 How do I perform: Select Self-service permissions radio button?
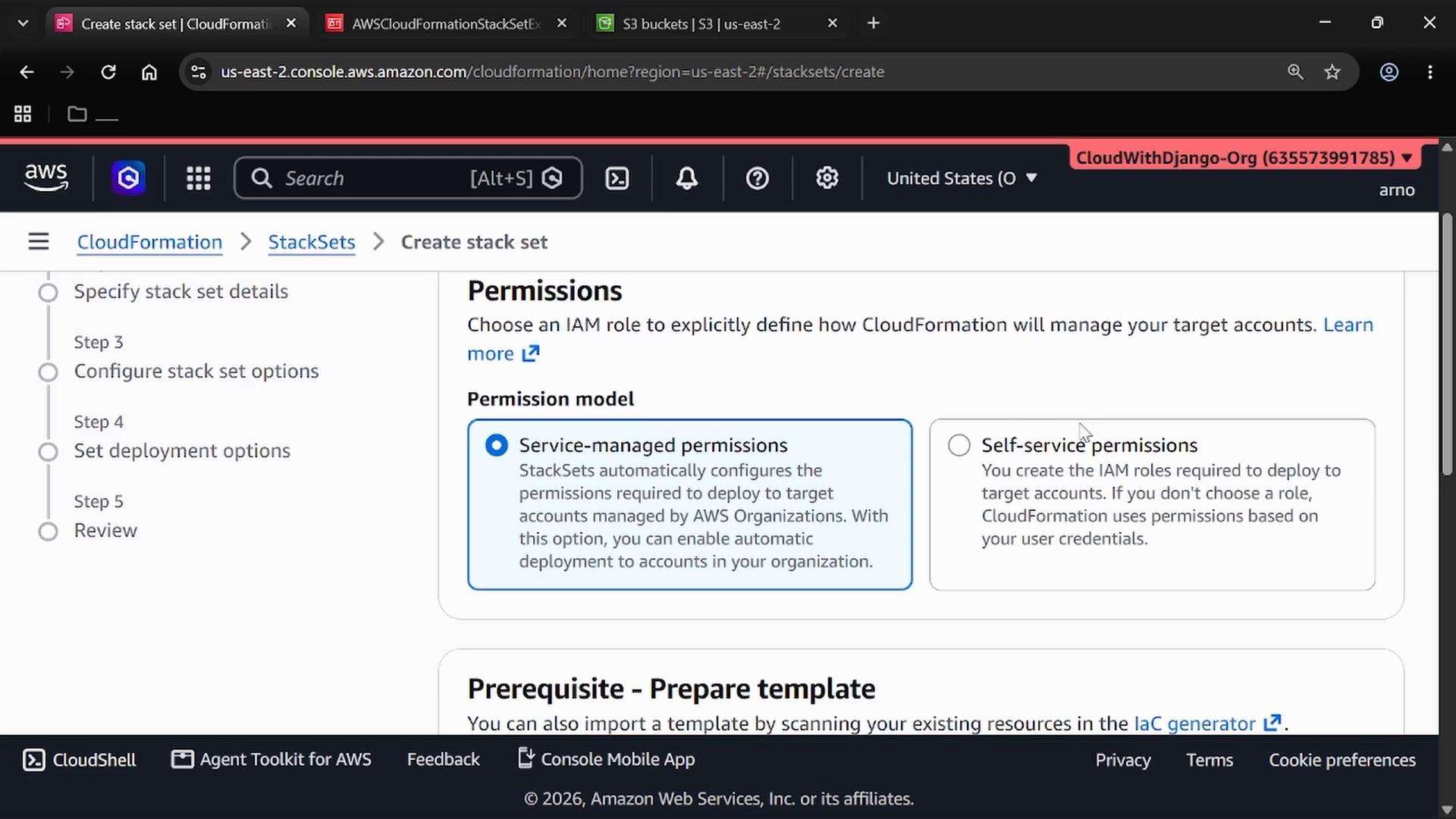click(x=959, y=445)
